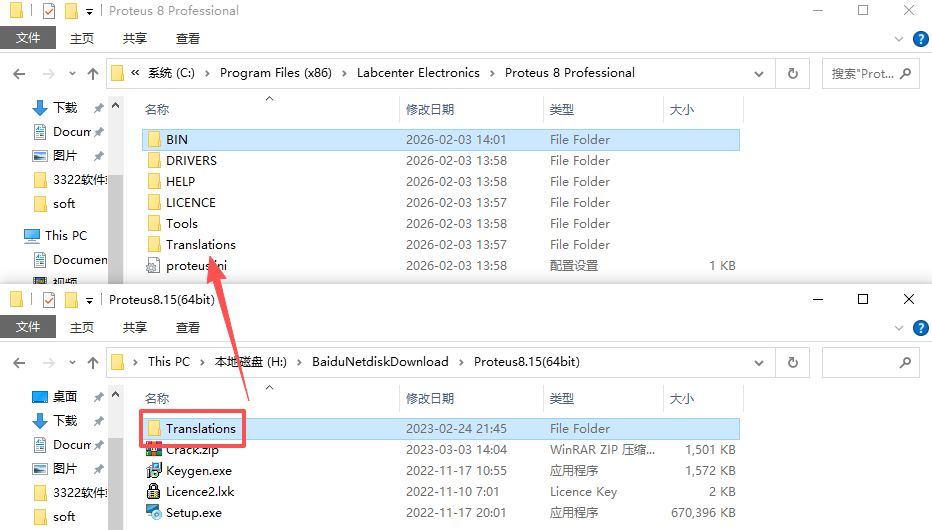This screenshot has height=530, width=932.
Task: Select Translations folder in Proteus8.15(64bit) window
Action: [440, 428]
